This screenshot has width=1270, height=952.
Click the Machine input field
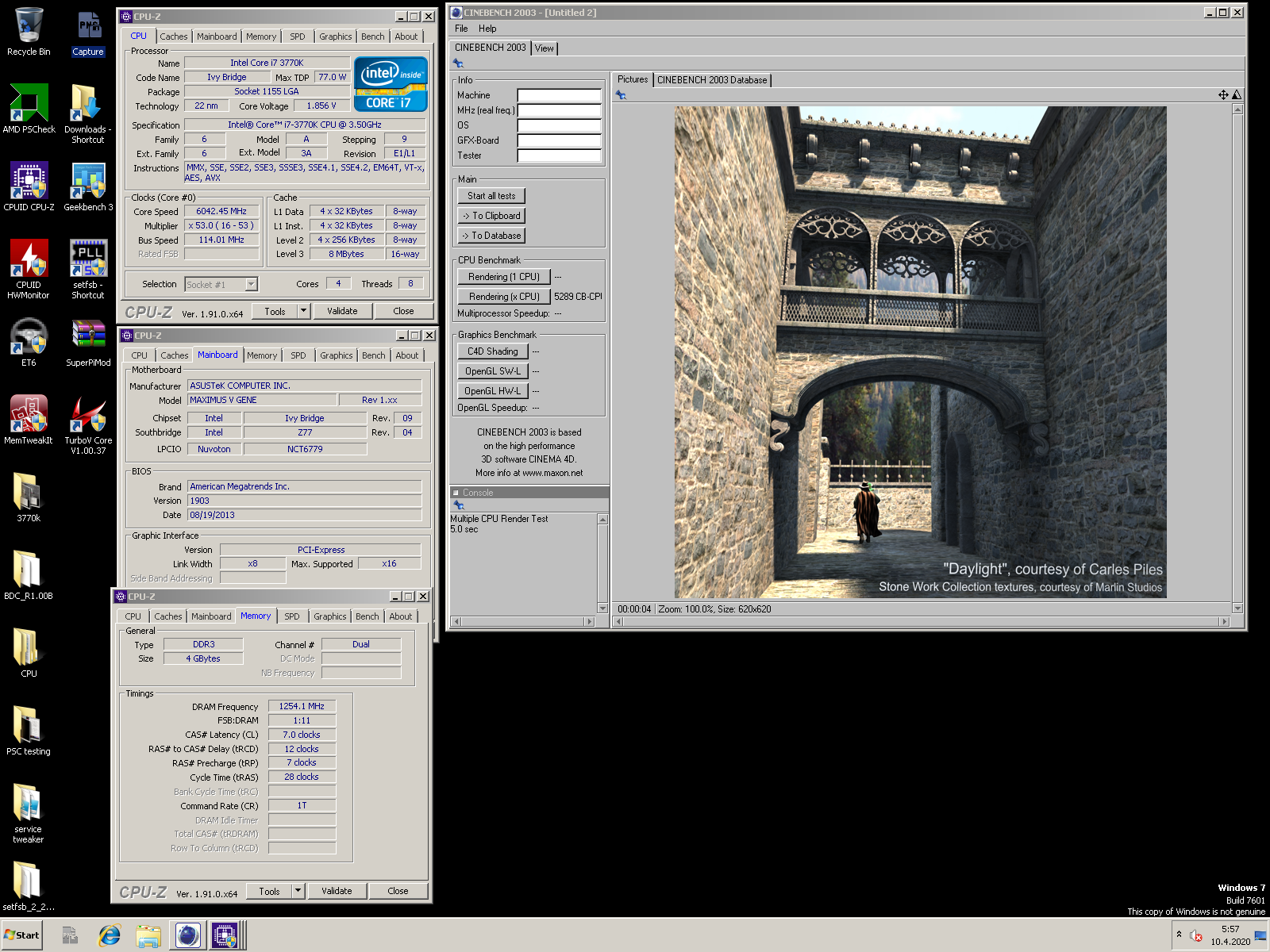(x=559, y=95)
